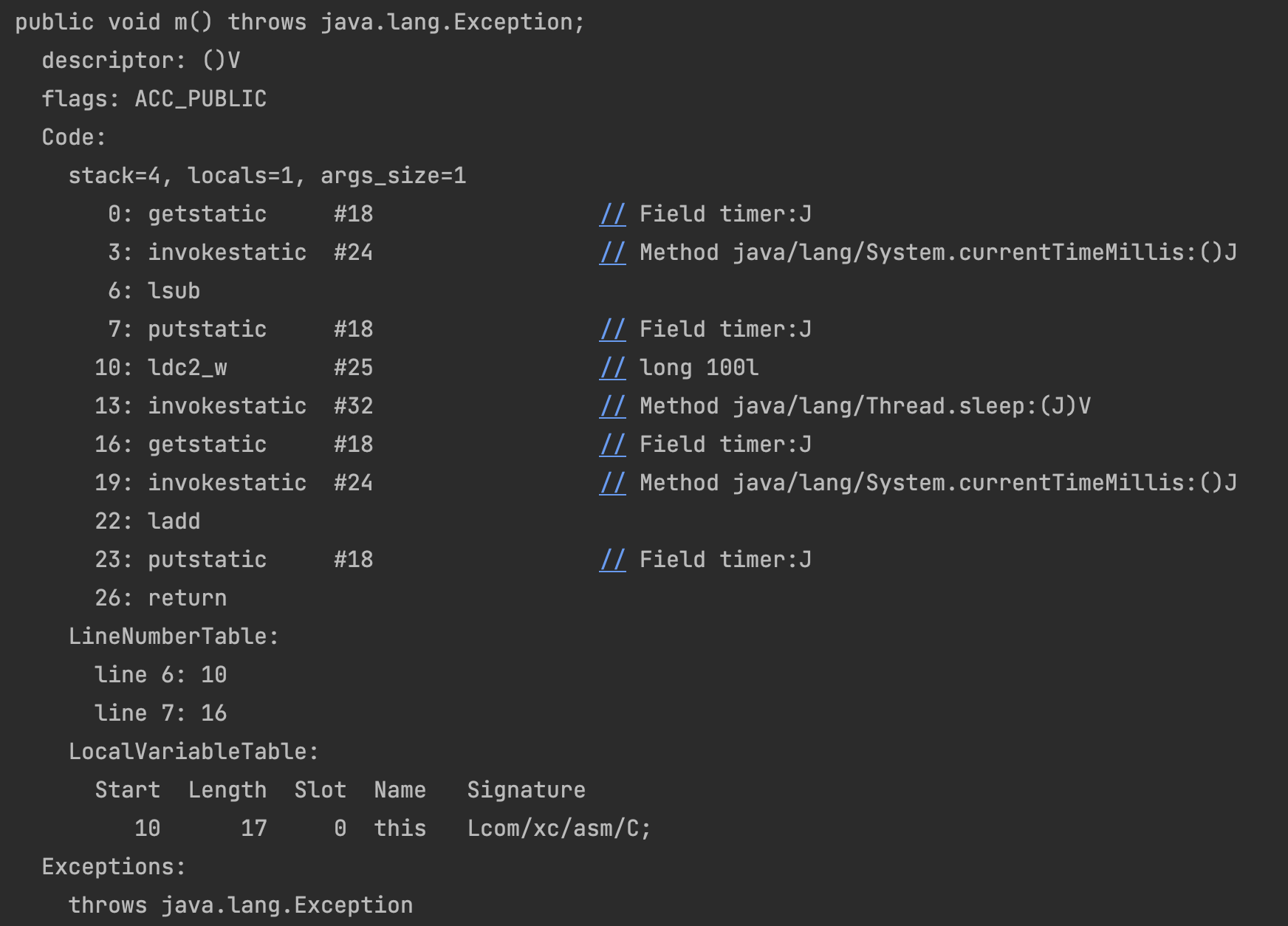
Task: Click the comment link beside getstatic at offset 16
Action: coord(612,445)
